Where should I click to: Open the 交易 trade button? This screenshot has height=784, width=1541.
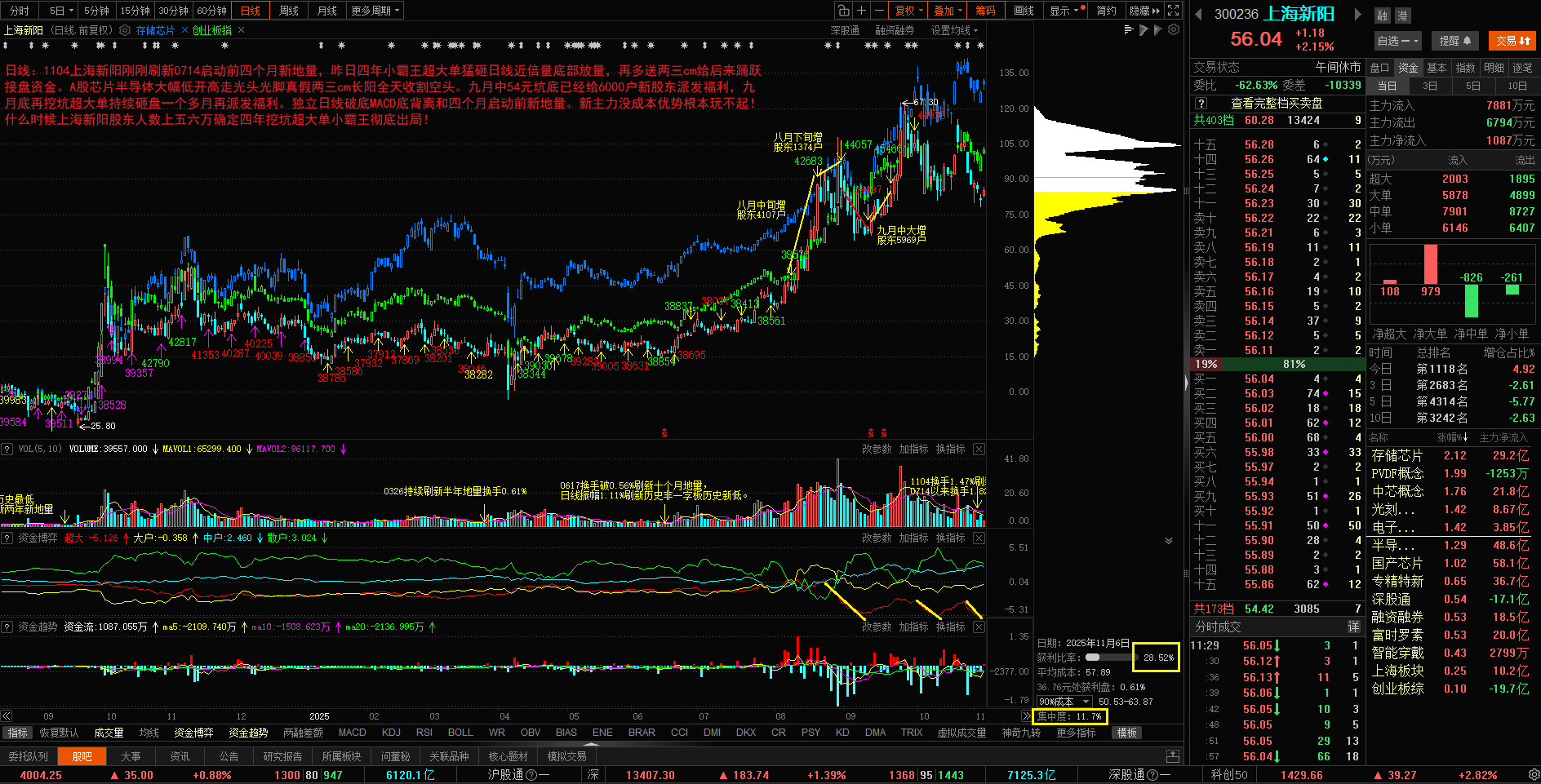[x=1512, y=41]
